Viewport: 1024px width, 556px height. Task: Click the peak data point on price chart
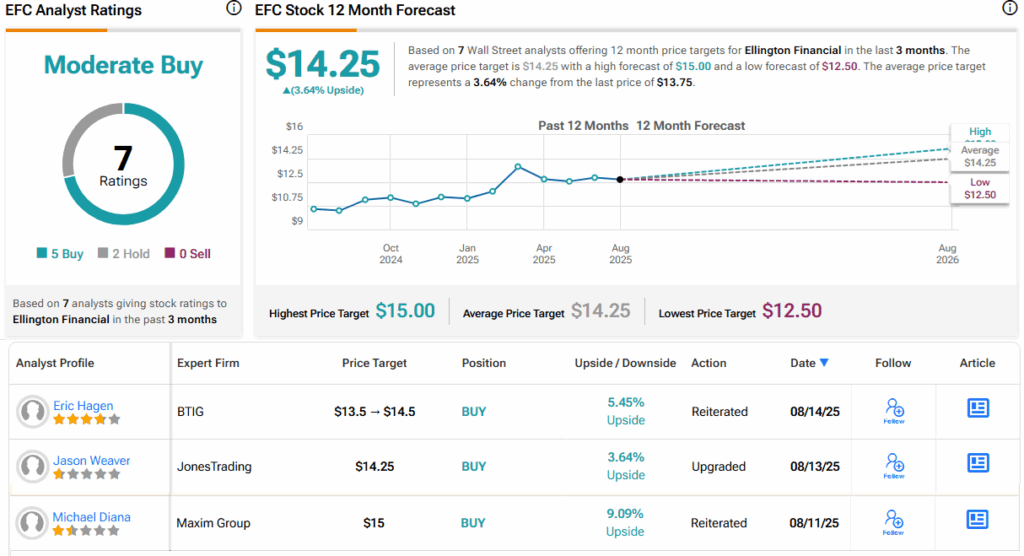[x=518, y=167]
